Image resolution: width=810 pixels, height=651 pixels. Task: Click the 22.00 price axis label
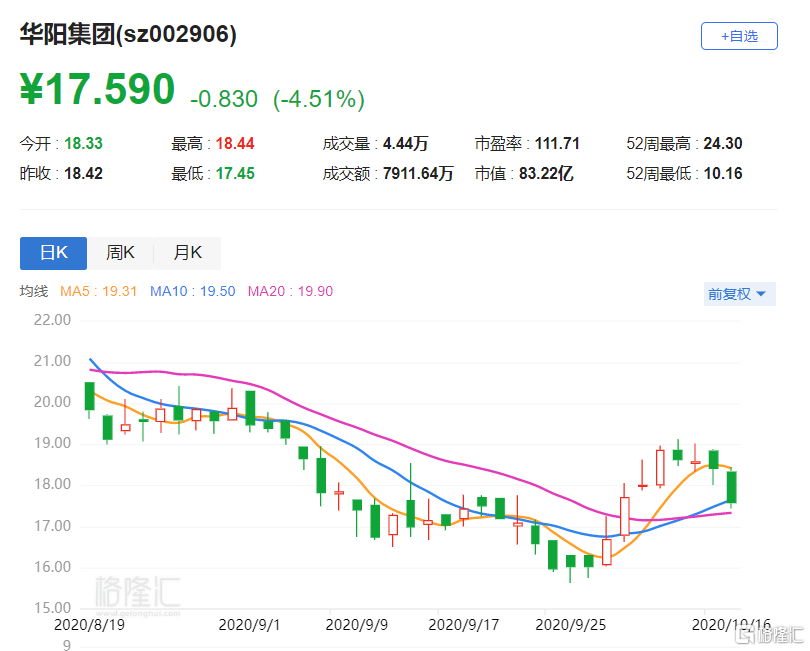pos(52,320)
